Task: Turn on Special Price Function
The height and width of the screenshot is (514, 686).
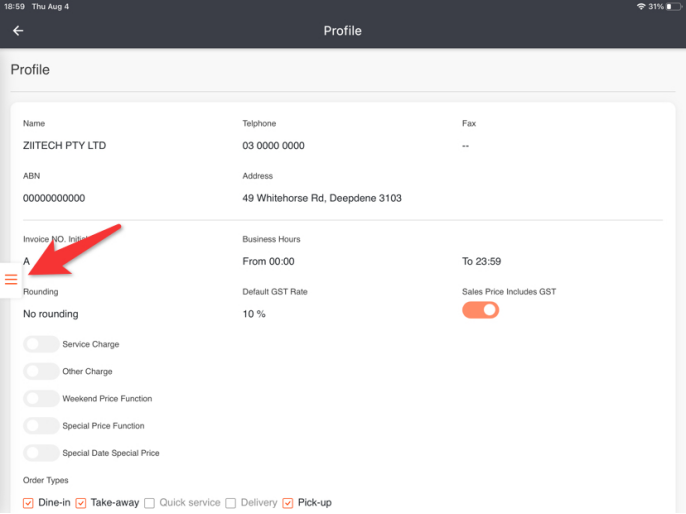Action: click(x=41, y=426)
